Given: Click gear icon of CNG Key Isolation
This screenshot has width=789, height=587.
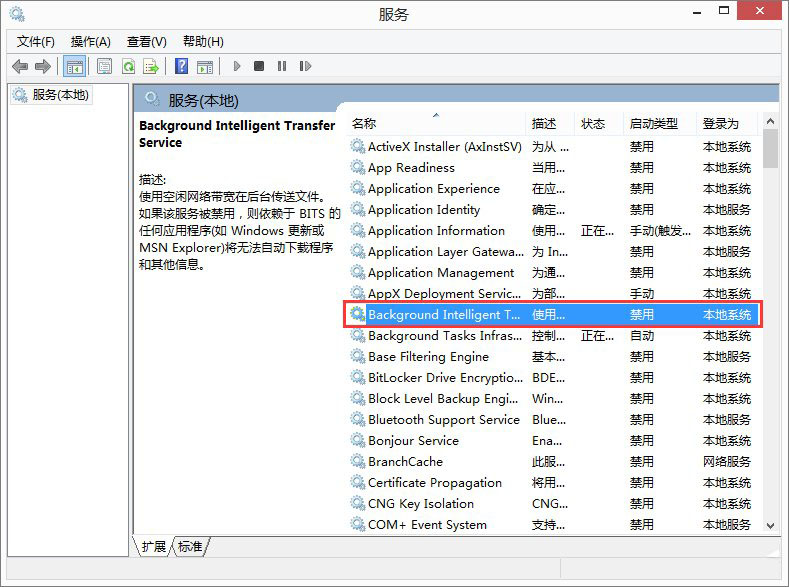Looking at the screenshot, I should click(357, 504).
